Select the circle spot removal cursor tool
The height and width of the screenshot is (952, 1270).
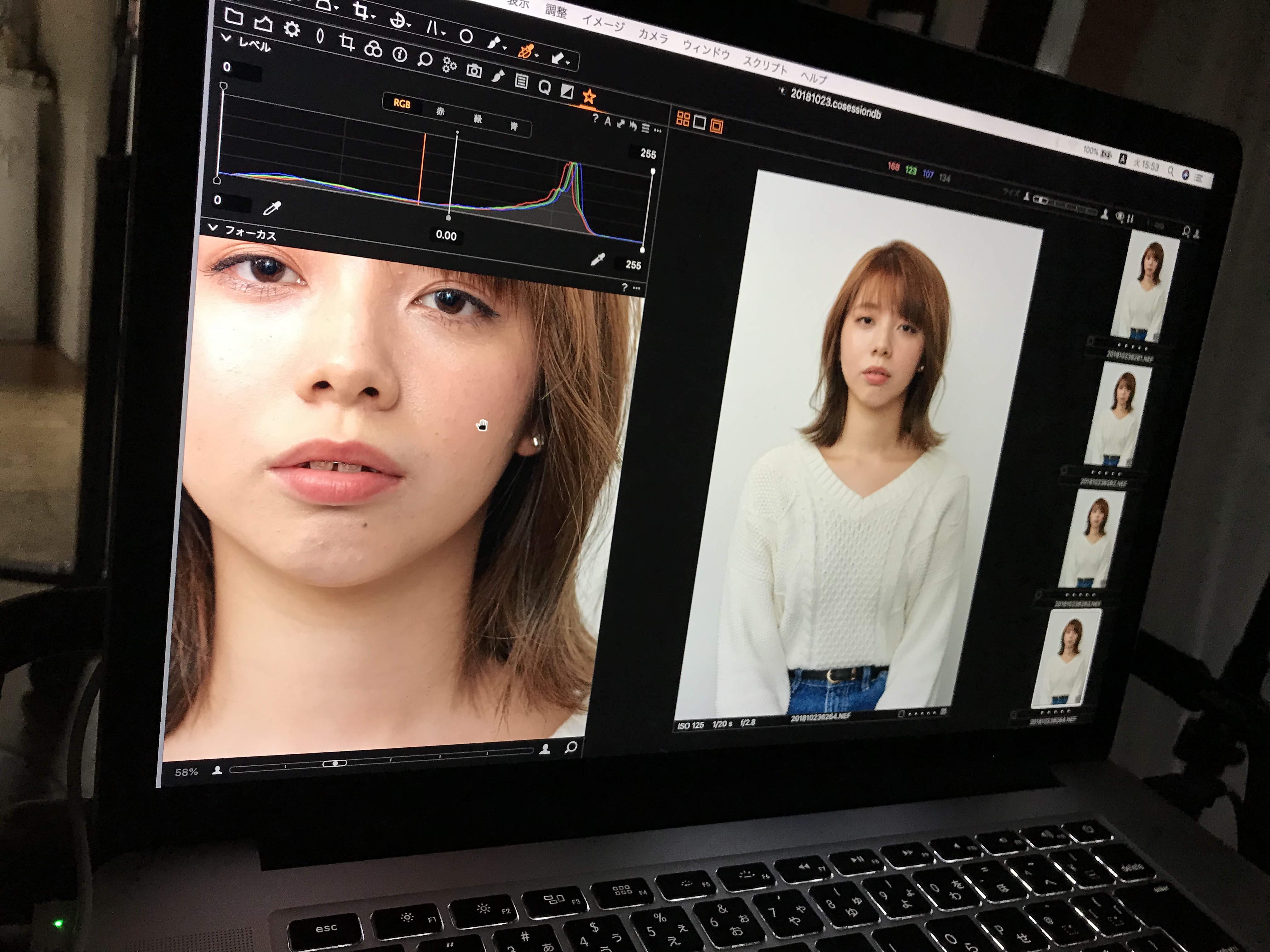tap(466, 36)
